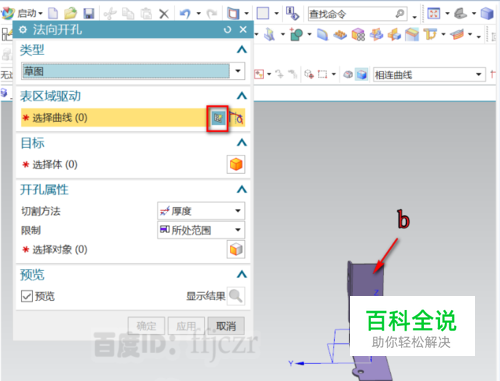Click the blue curved sheet icon in the second toolbar row

(322, 34)
